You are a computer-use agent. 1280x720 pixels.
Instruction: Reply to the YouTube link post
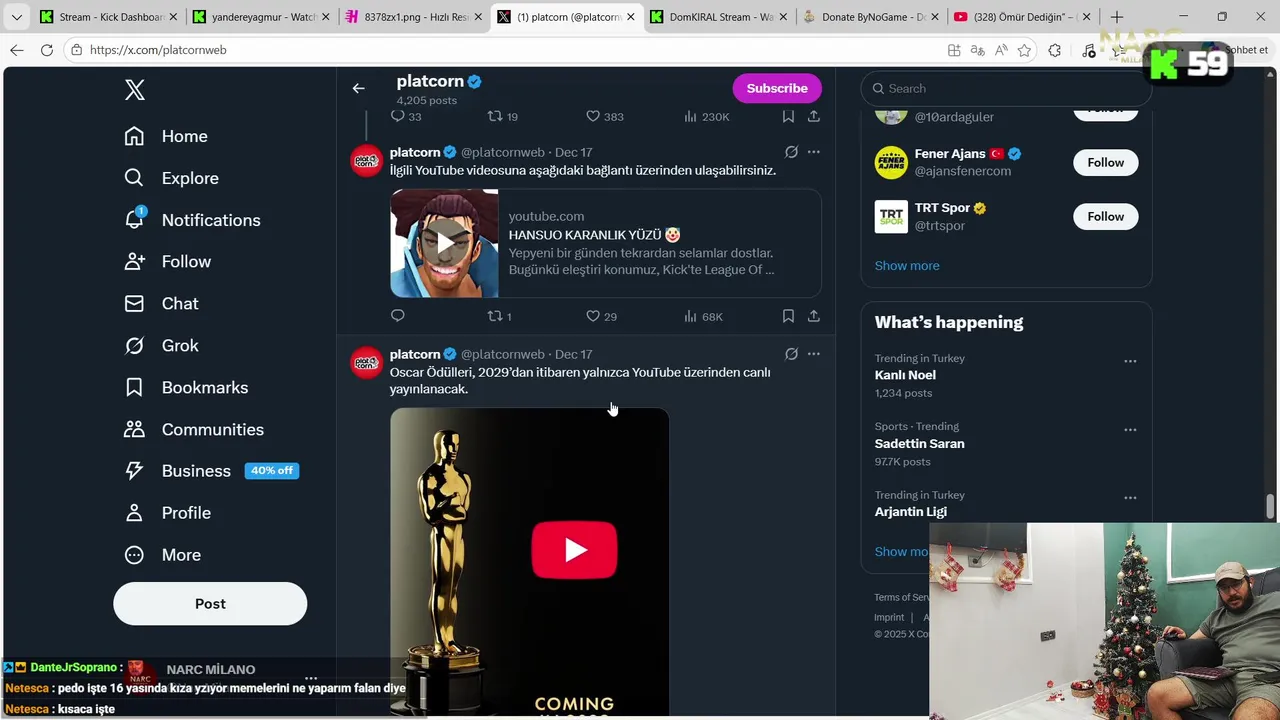coord(397,316)
